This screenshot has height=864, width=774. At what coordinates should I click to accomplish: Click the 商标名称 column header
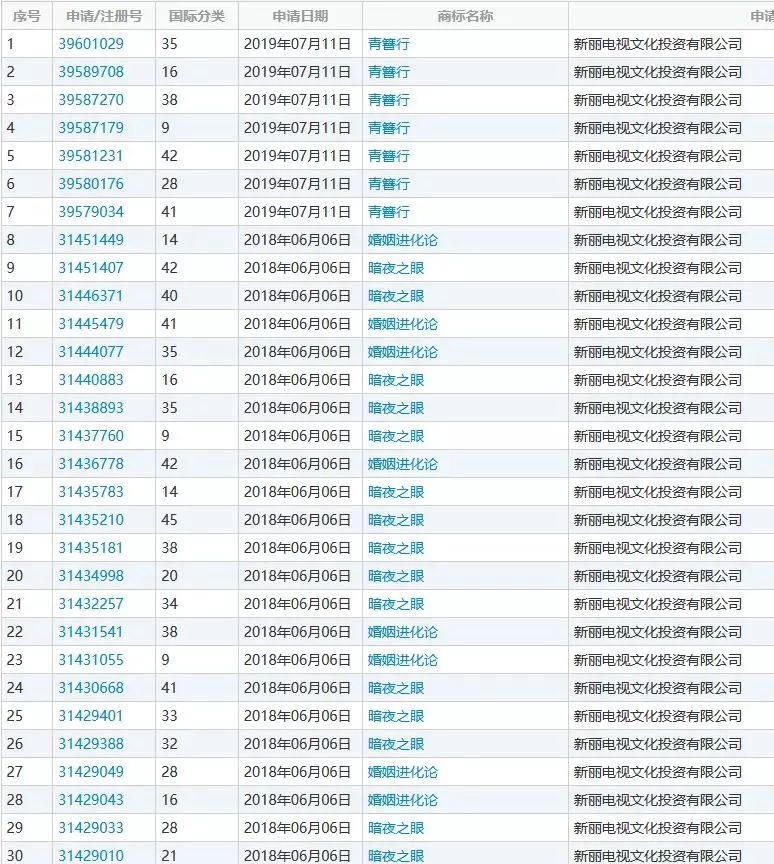(x=465, y=16)
